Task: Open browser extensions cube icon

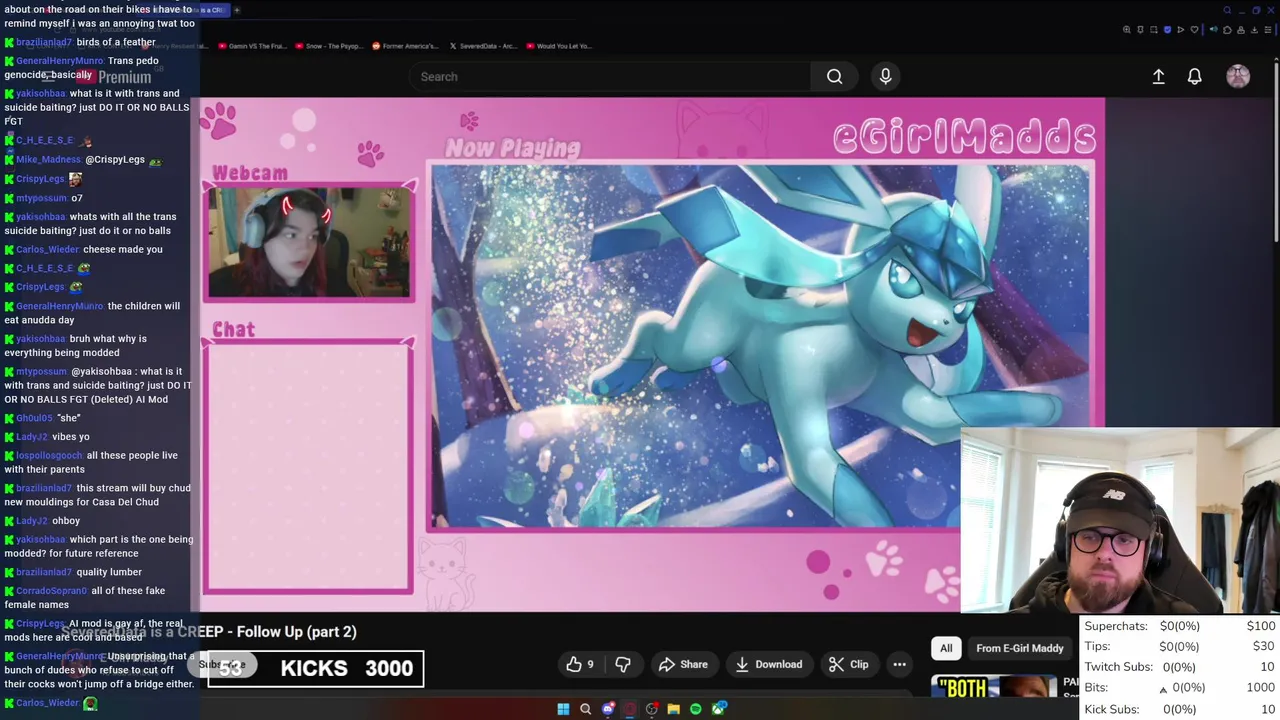Action: [1227, 30]
